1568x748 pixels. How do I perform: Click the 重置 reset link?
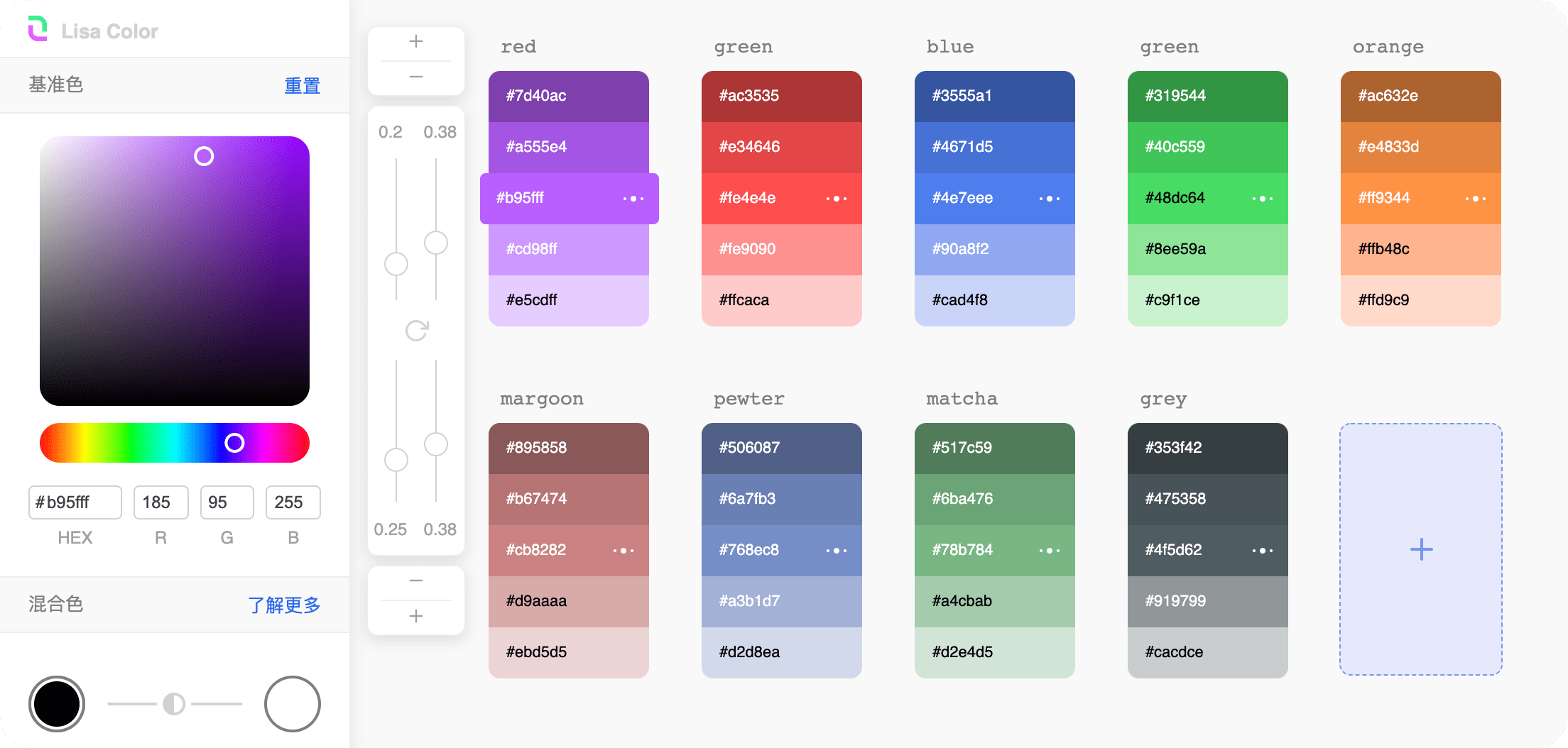(303, 86)
